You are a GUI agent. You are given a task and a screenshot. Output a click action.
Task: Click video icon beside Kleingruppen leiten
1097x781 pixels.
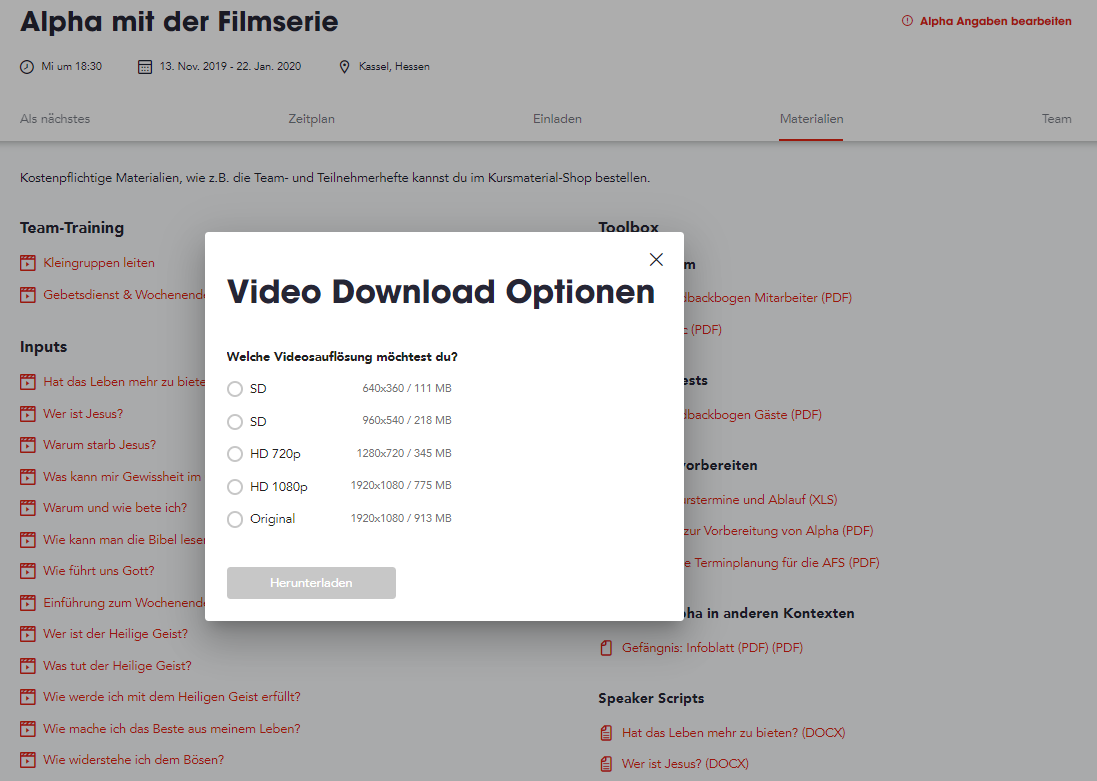[x=27, y=263]
